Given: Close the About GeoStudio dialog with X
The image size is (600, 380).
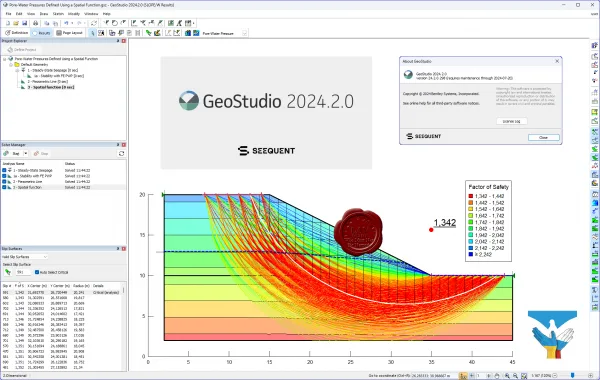Looking at the screenshot, I should point(557,61).
